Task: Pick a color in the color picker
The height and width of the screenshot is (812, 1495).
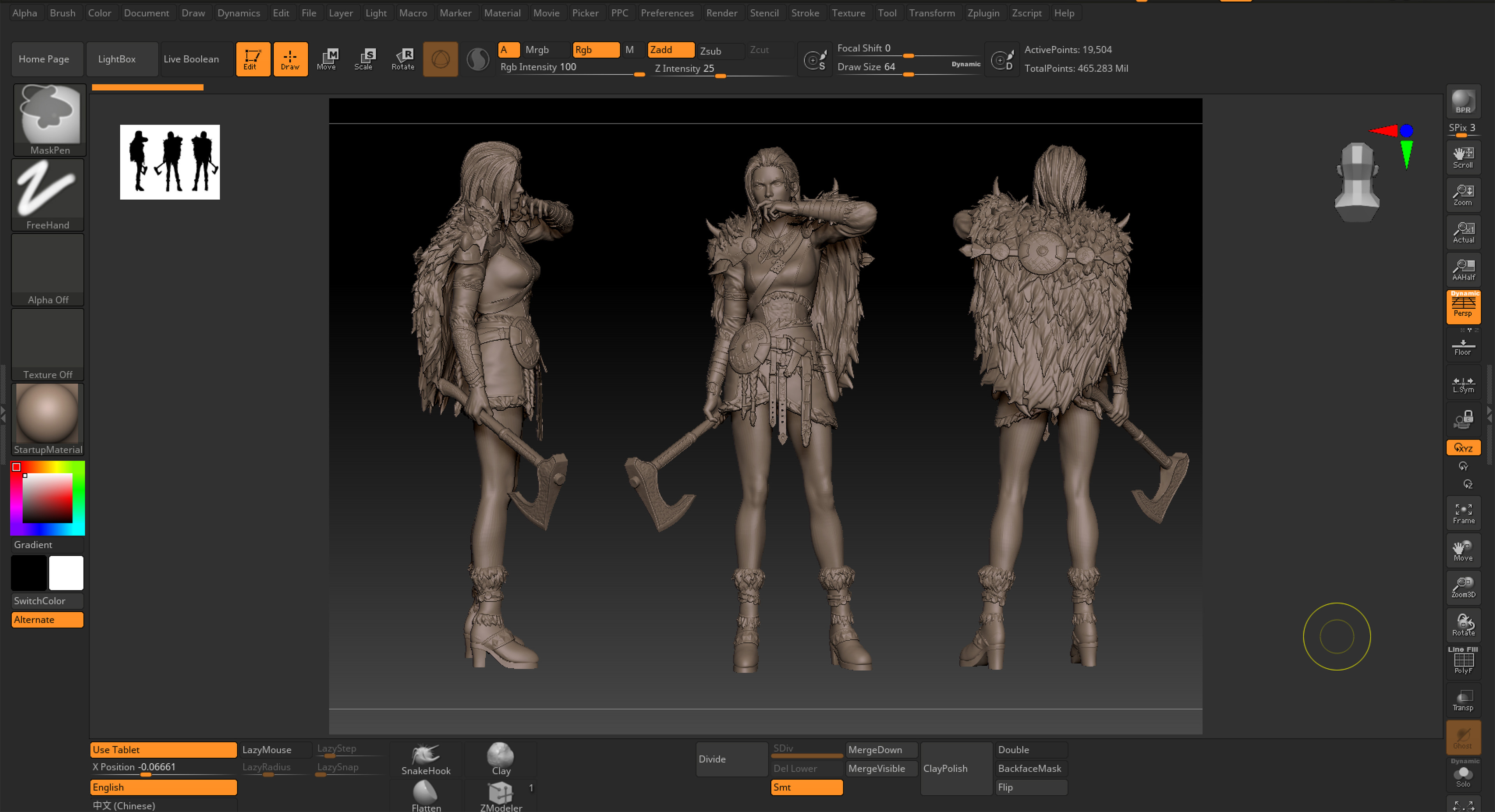Action: [47, 498]
